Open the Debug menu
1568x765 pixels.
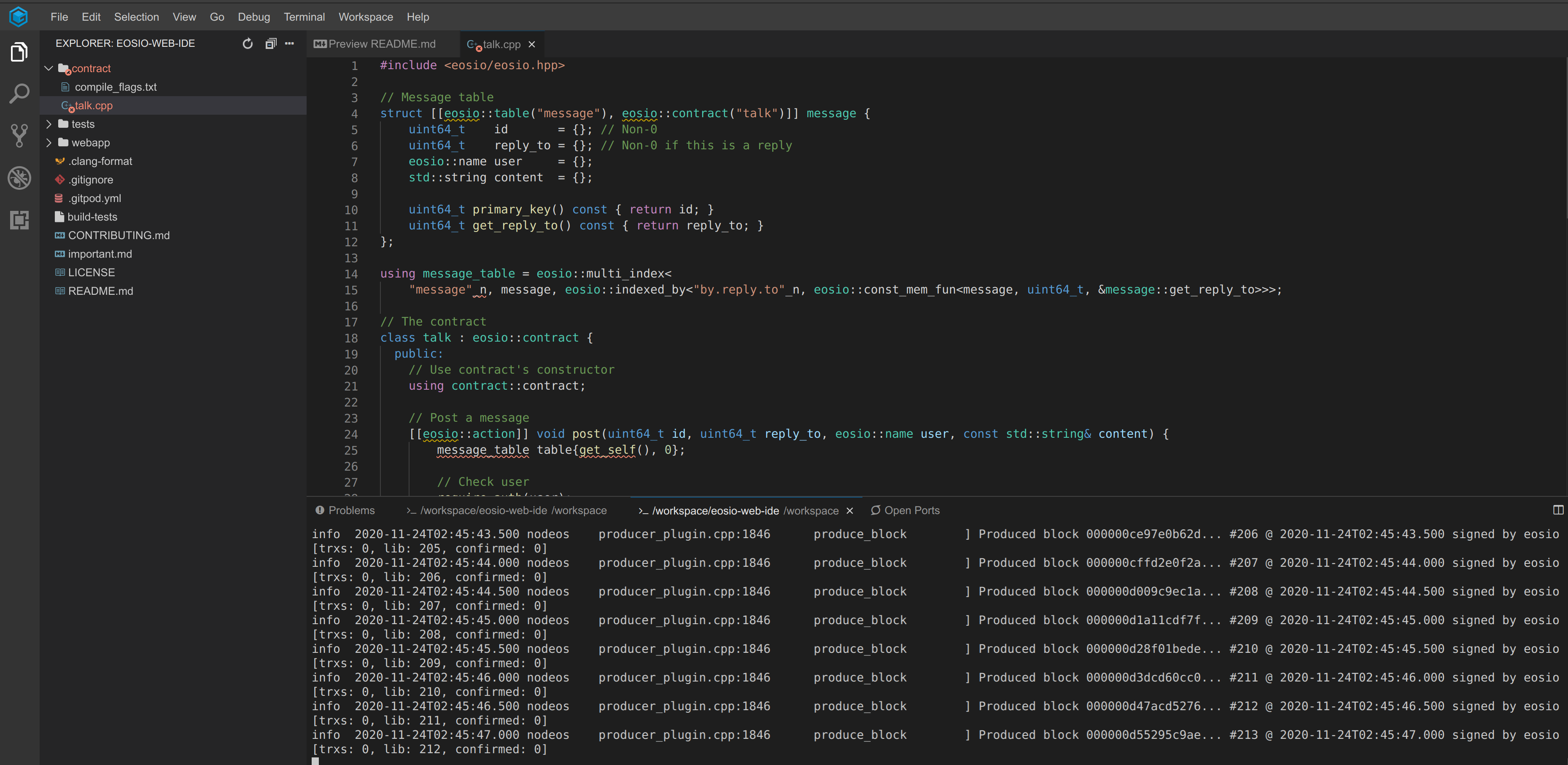[x=254, y=17]
